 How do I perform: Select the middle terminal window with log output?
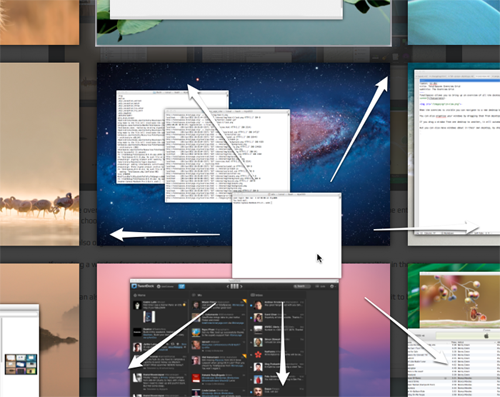click(x=227, y=157)
